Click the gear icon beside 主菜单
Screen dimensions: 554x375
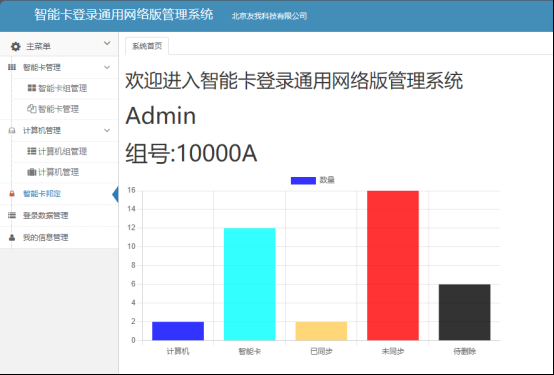pyautogui.click(x=16, y=46)
